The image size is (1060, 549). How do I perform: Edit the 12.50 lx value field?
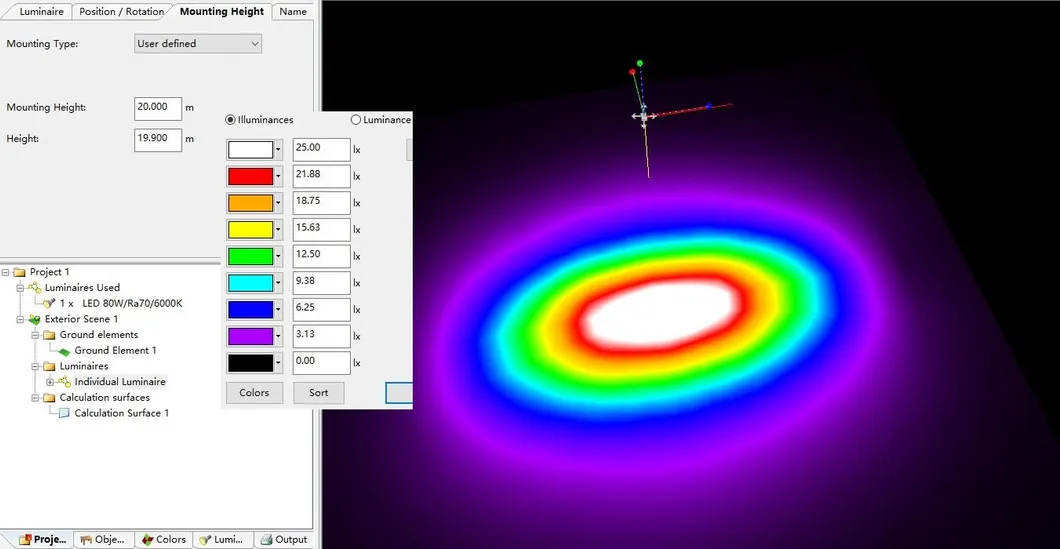(x=321, y=256)
